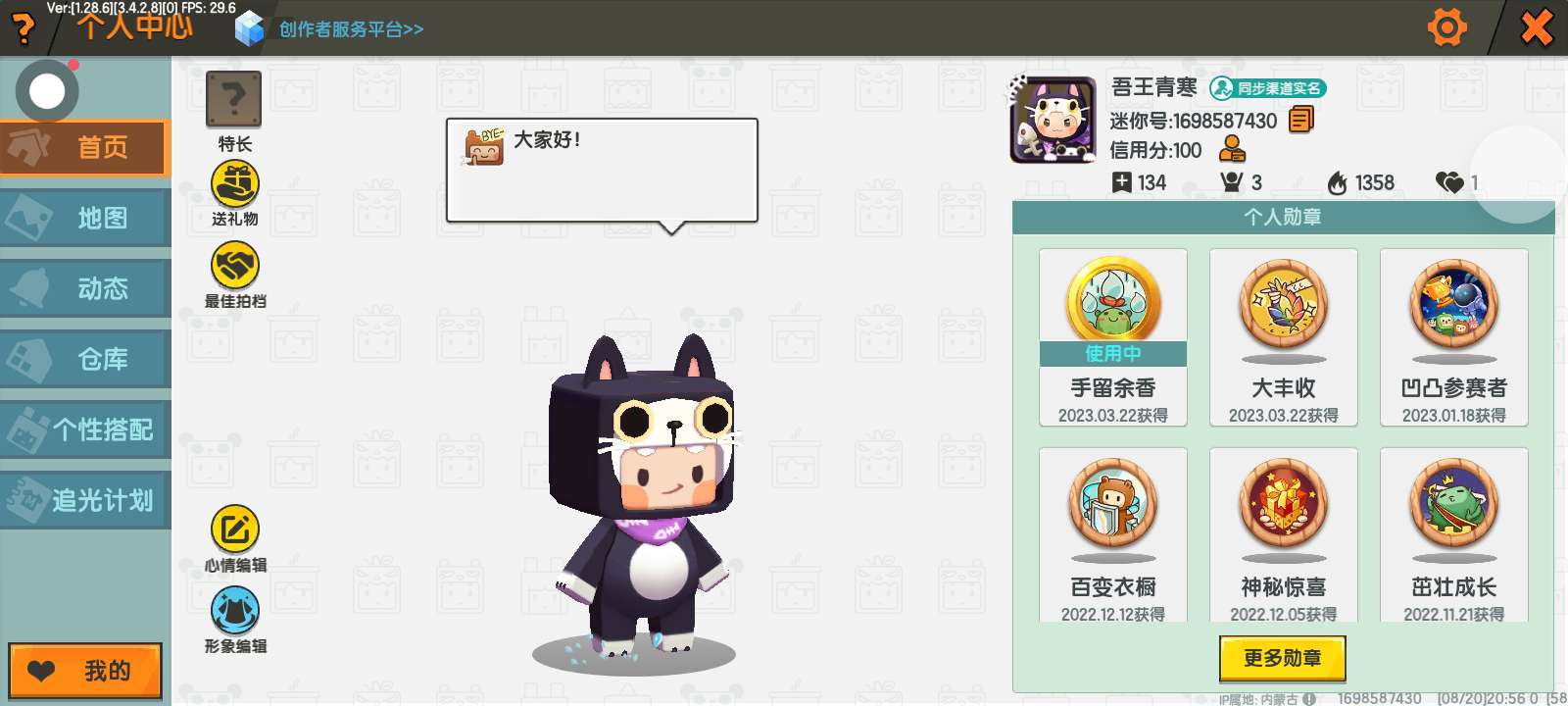Tap the floating record circle button
This screenshot has height=706, width=1568.
coord(47,91)
